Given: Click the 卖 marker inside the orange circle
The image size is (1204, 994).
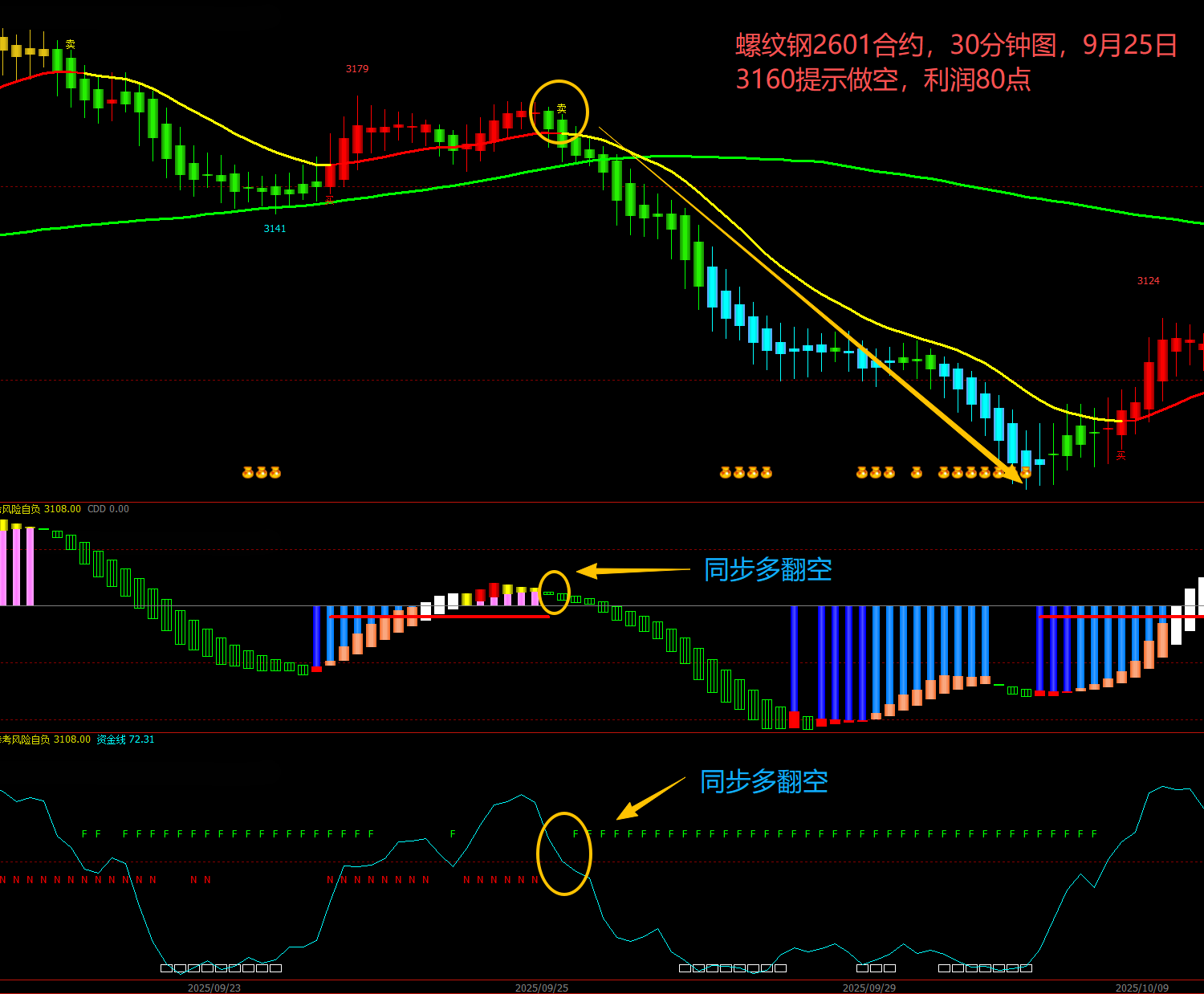Looking at the screenshot, I should [x=561, y=108].
